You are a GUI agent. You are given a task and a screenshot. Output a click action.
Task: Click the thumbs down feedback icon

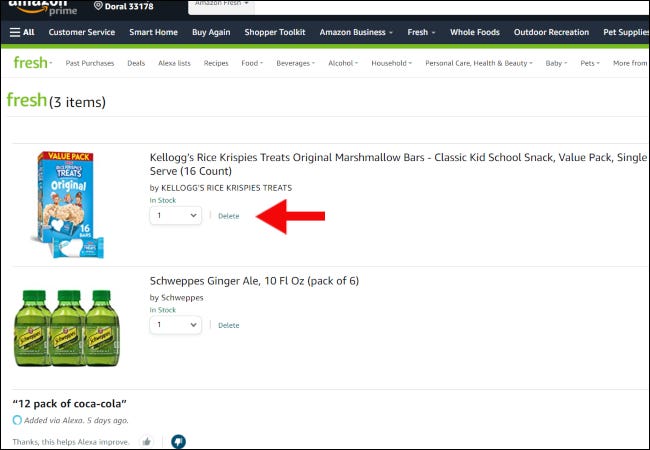click(x=178, y=442)
